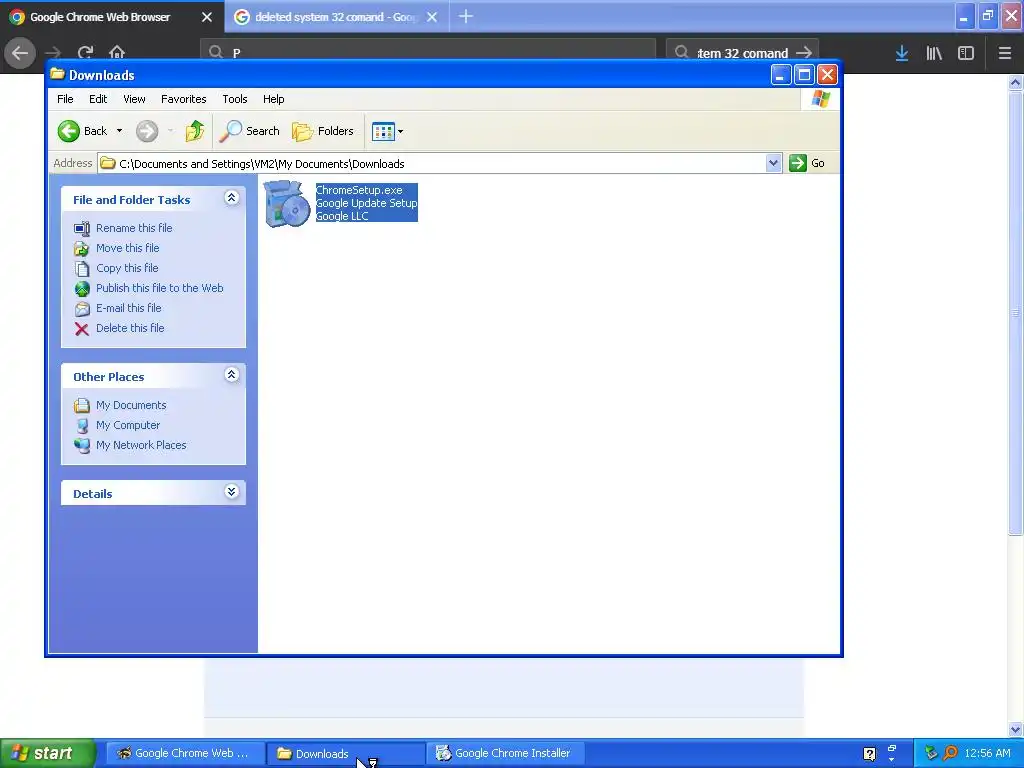Click the 12:56 AM system clock
The width and height of the screenshot is (1024, 768).
pyautogui.click(x=987, y=754)
